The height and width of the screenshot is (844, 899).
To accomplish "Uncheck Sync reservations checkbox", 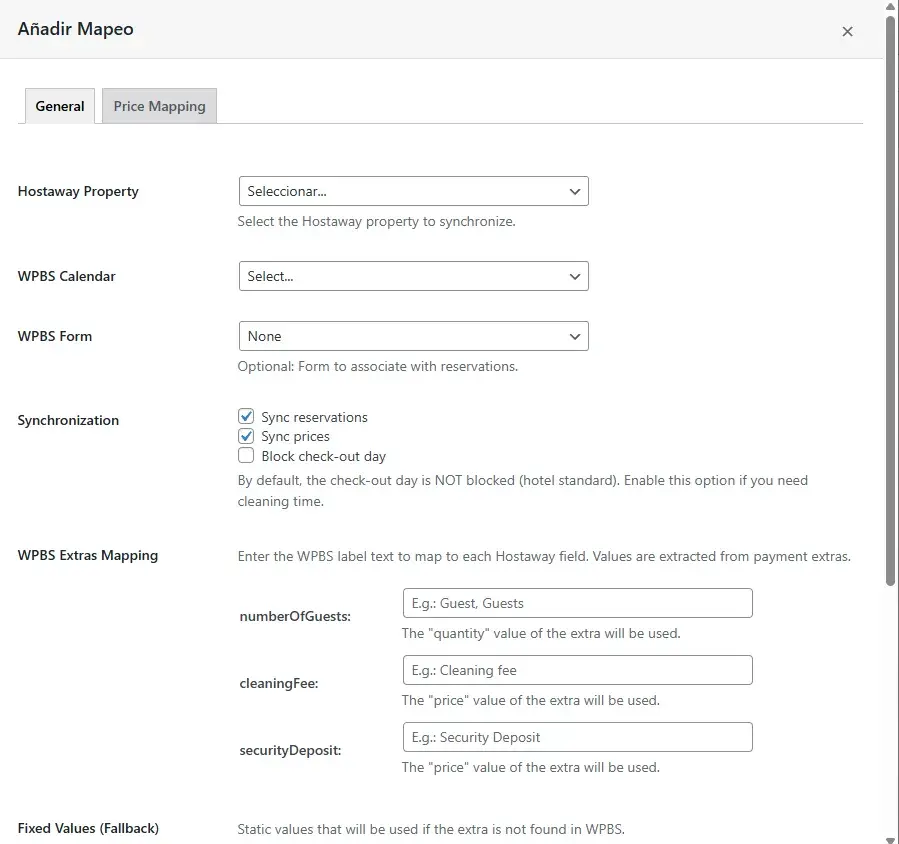I will pyautogui.click(x=246, y=416).
